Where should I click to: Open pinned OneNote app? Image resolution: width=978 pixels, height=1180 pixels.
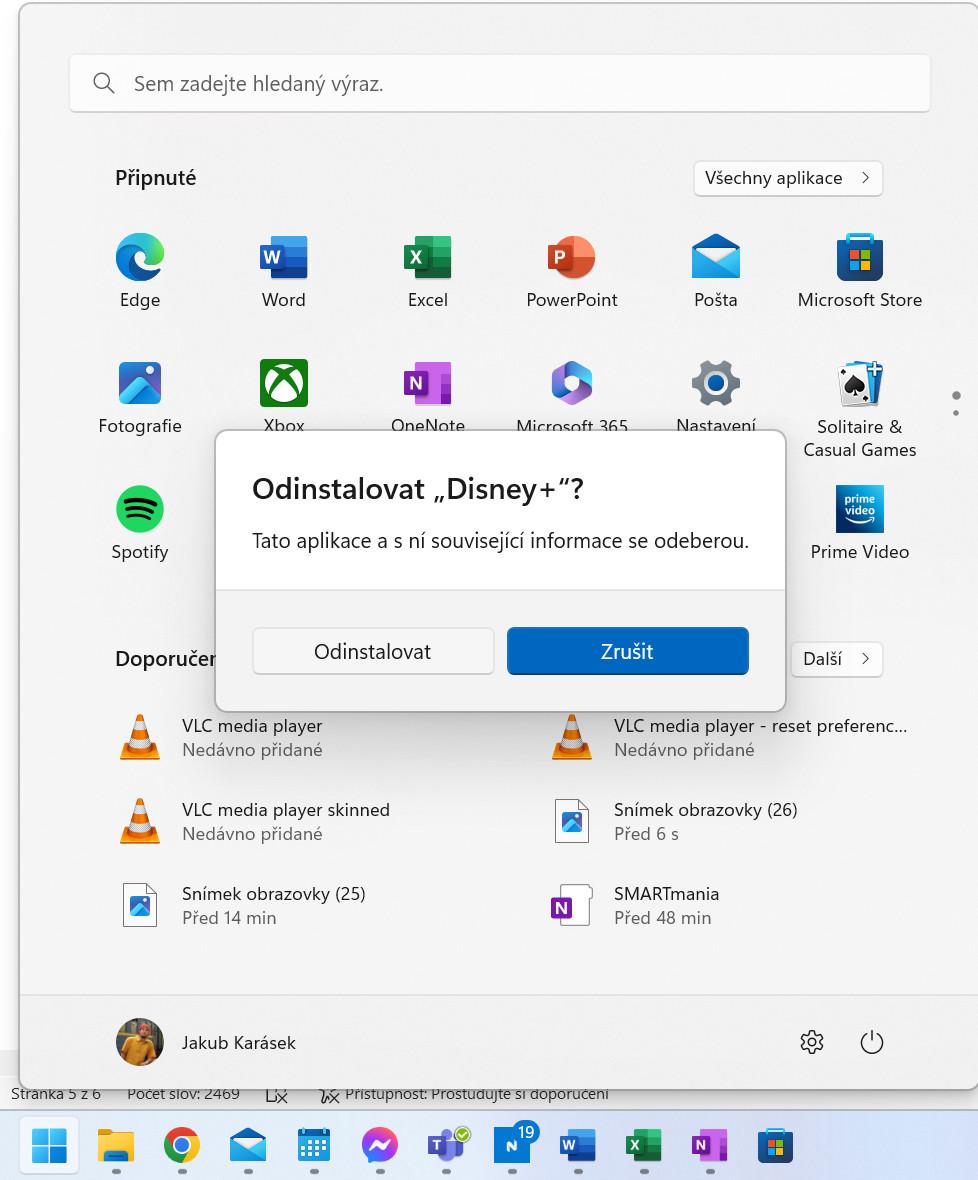click(x=427, y=394)
